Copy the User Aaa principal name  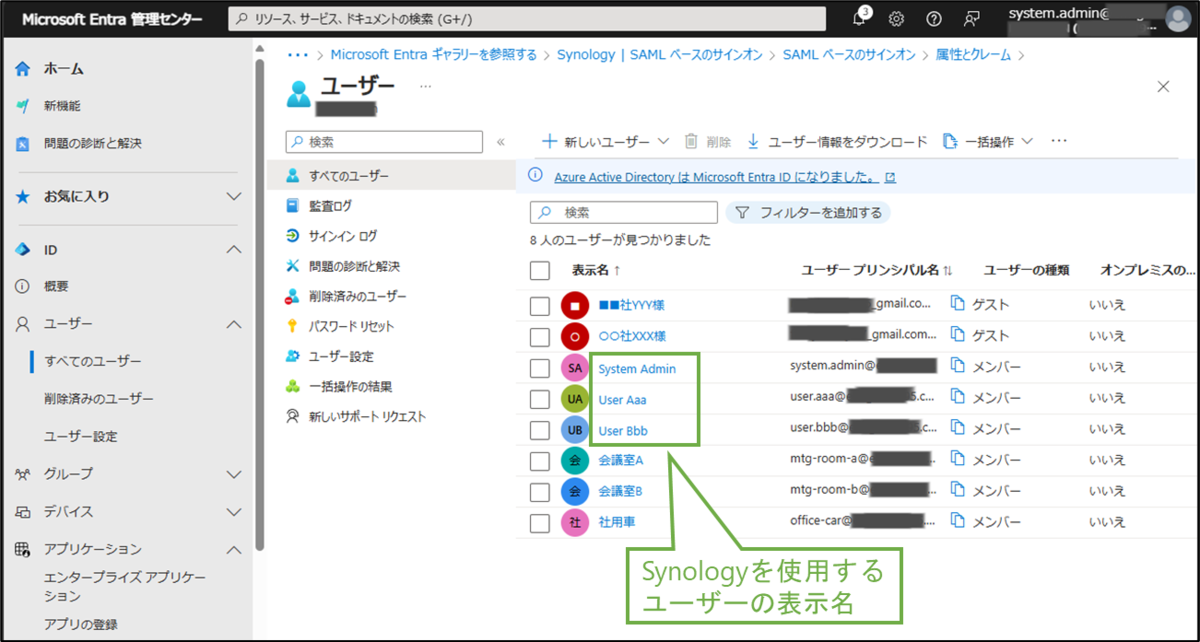coord(957,398)
